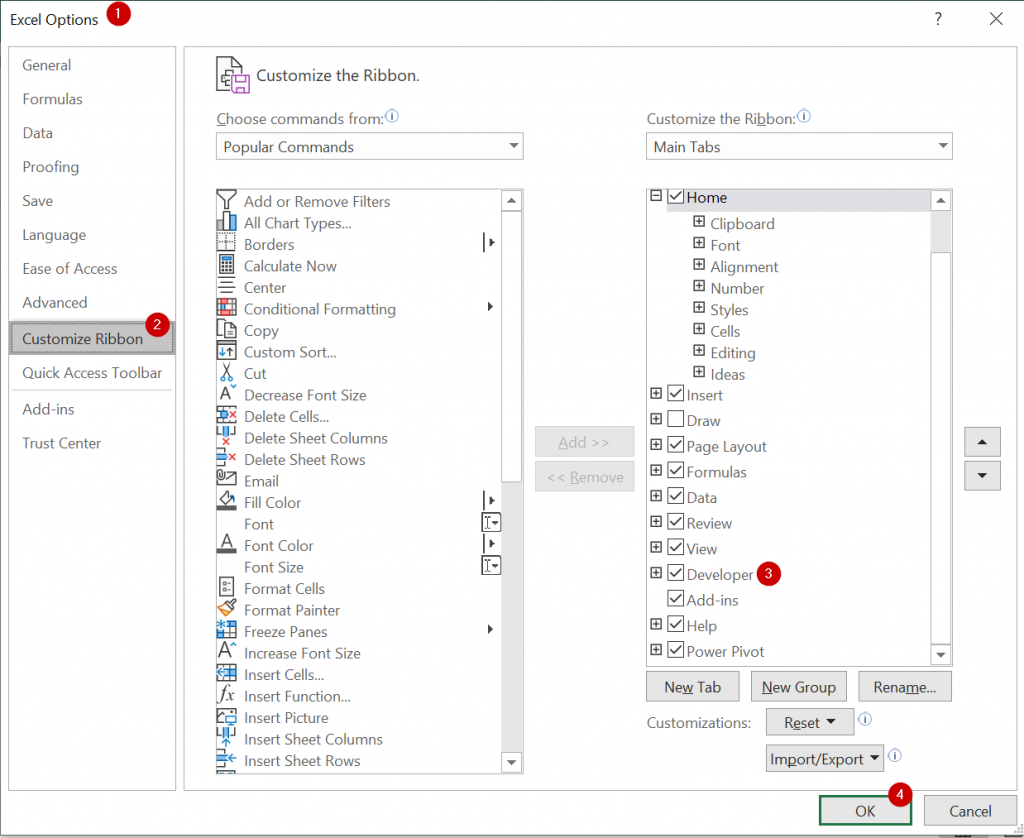Expand the Alignment group
The height and width of the screenshot is (838, 1024).
[x=699, y=265]
